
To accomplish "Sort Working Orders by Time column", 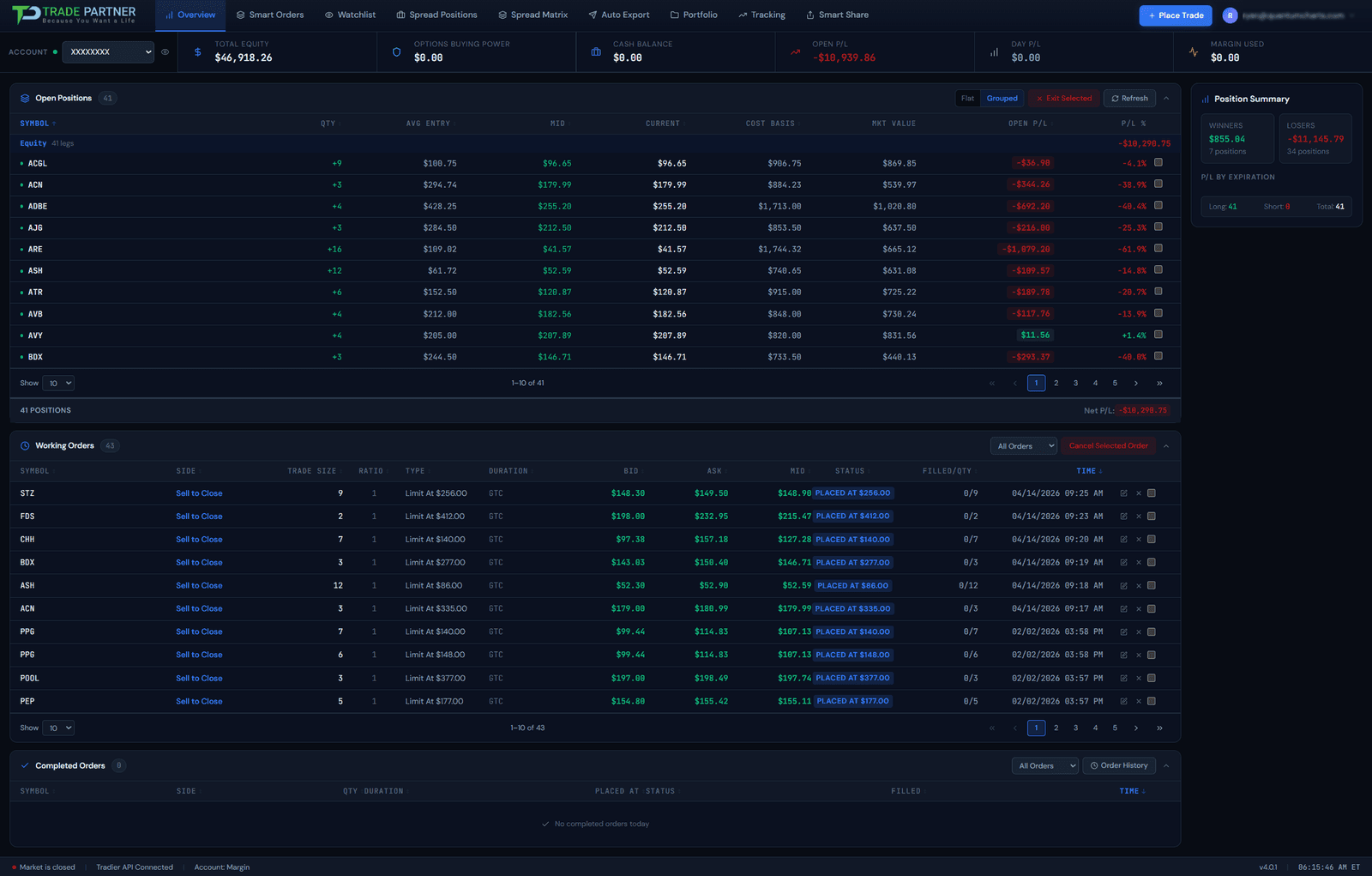I will (1088, 471).
